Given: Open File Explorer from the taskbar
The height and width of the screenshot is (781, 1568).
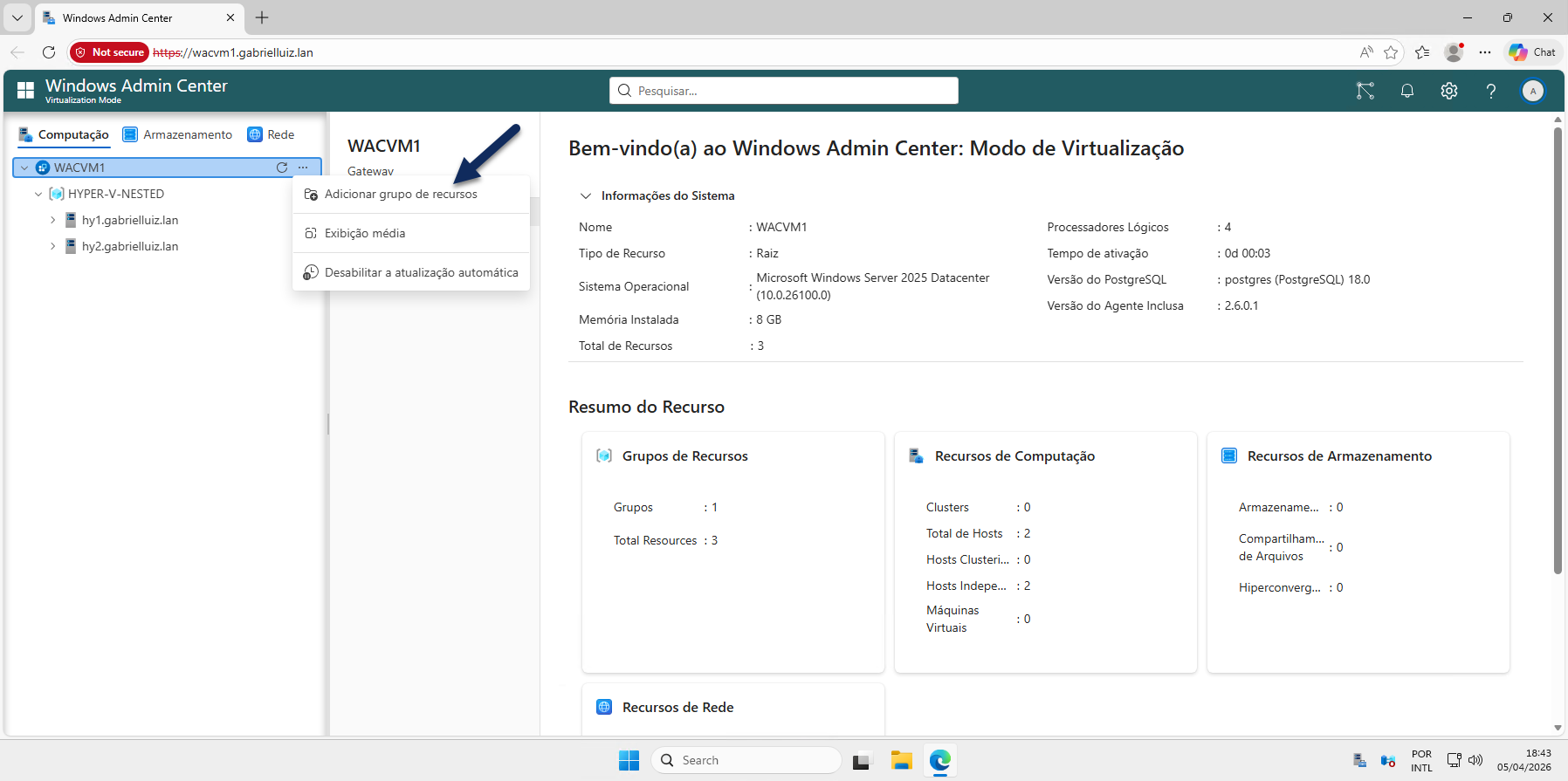Looking at the screenshot, I should (x=901, y=760).
